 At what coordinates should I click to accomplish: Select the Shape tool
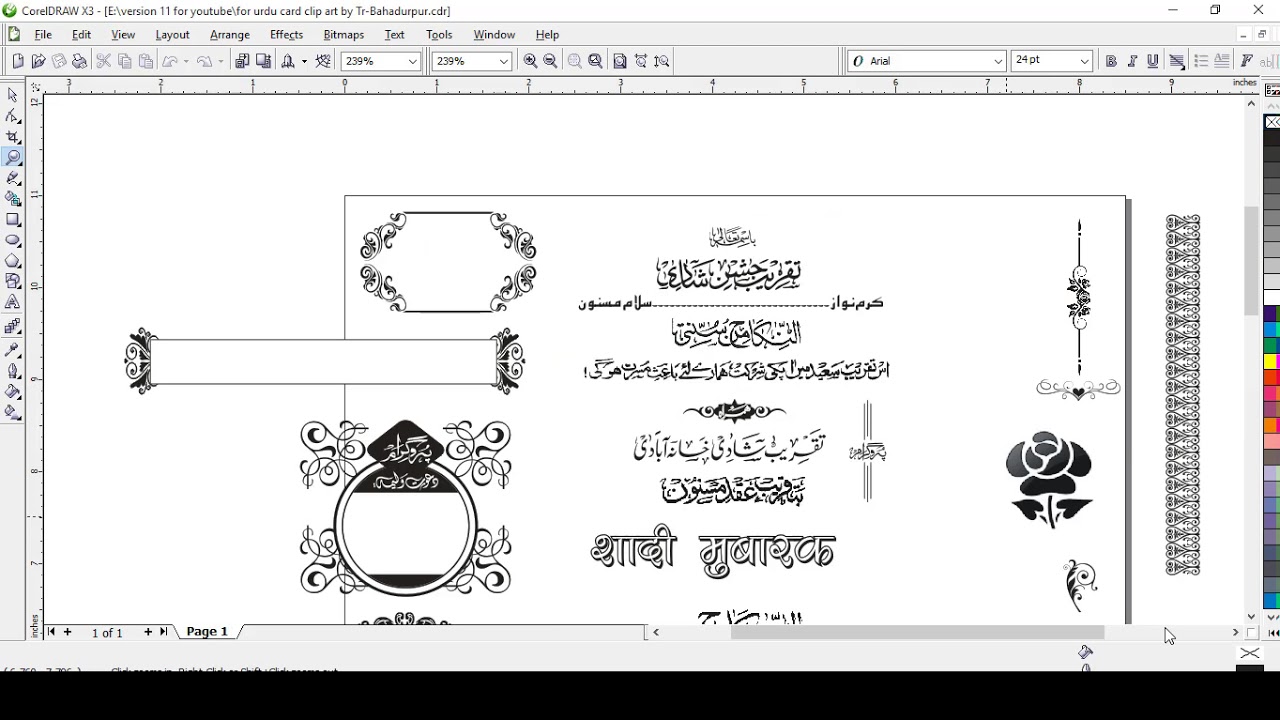(x=13, y=116)
